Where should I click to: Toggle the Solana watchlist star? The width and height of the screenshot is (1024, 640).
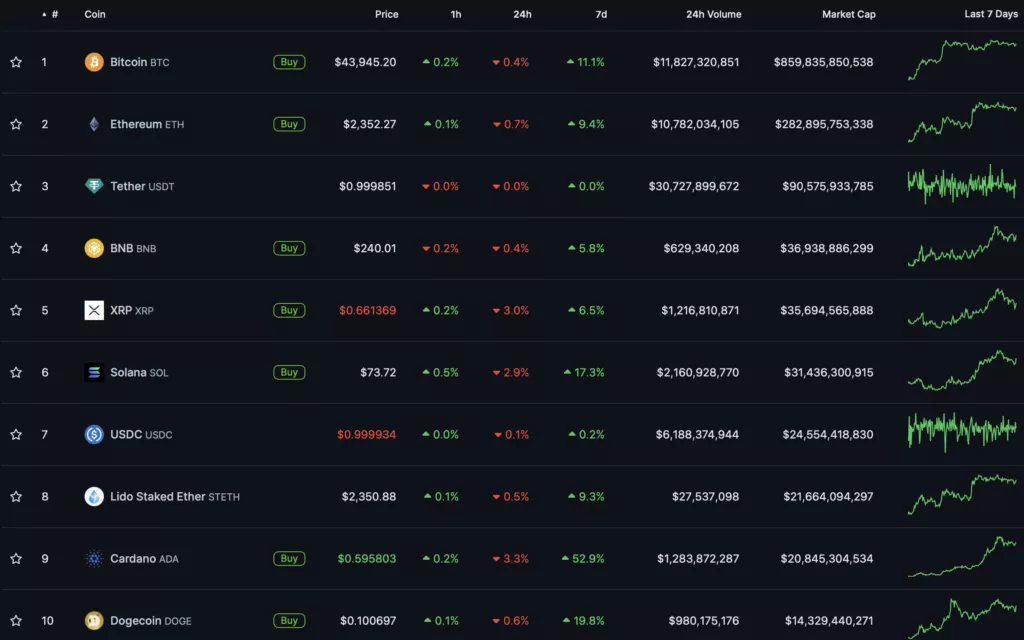pos(16,372)
